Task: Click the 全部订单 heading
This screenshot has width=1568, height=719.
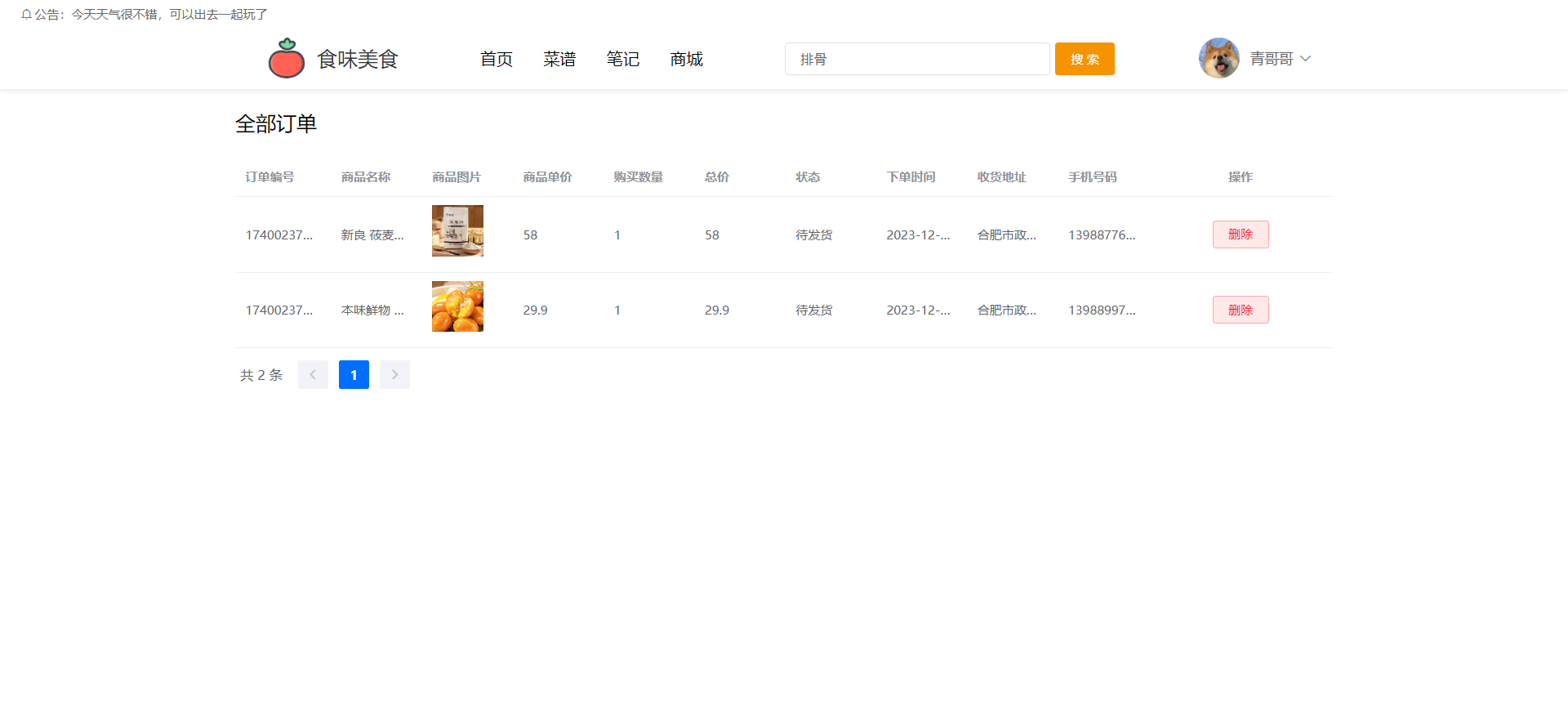Action: [x=276, y=124]
